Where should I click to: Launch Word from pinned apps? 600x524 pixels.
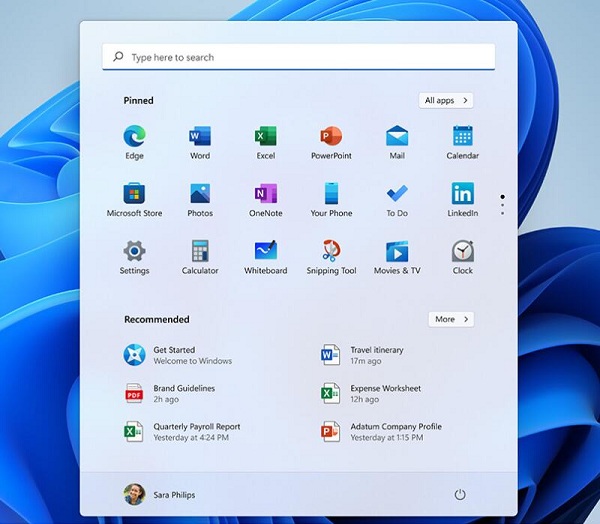pyautogui.click(x=200, y=142)
